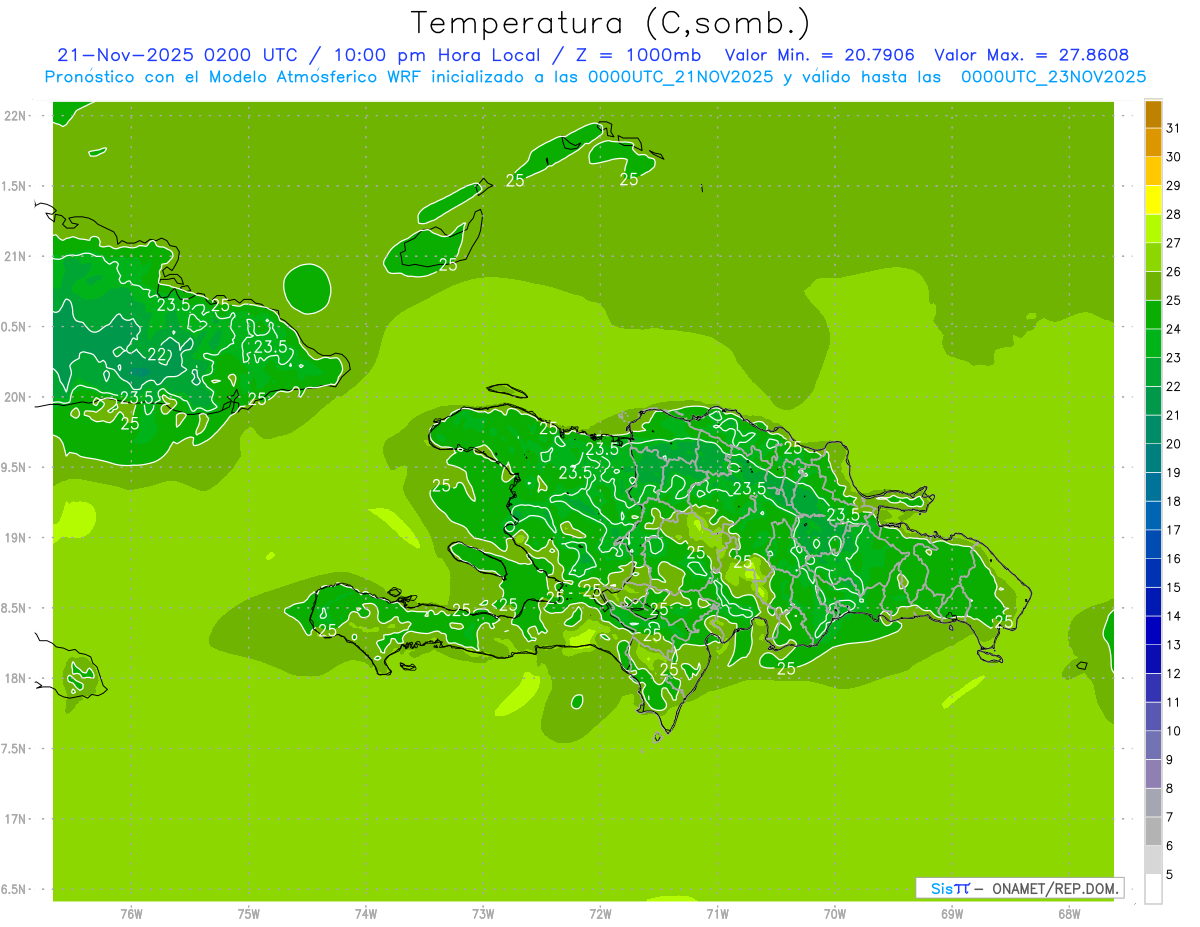Click the 68W longitude axis label
1200x927 pixels.
point(1068,913)
